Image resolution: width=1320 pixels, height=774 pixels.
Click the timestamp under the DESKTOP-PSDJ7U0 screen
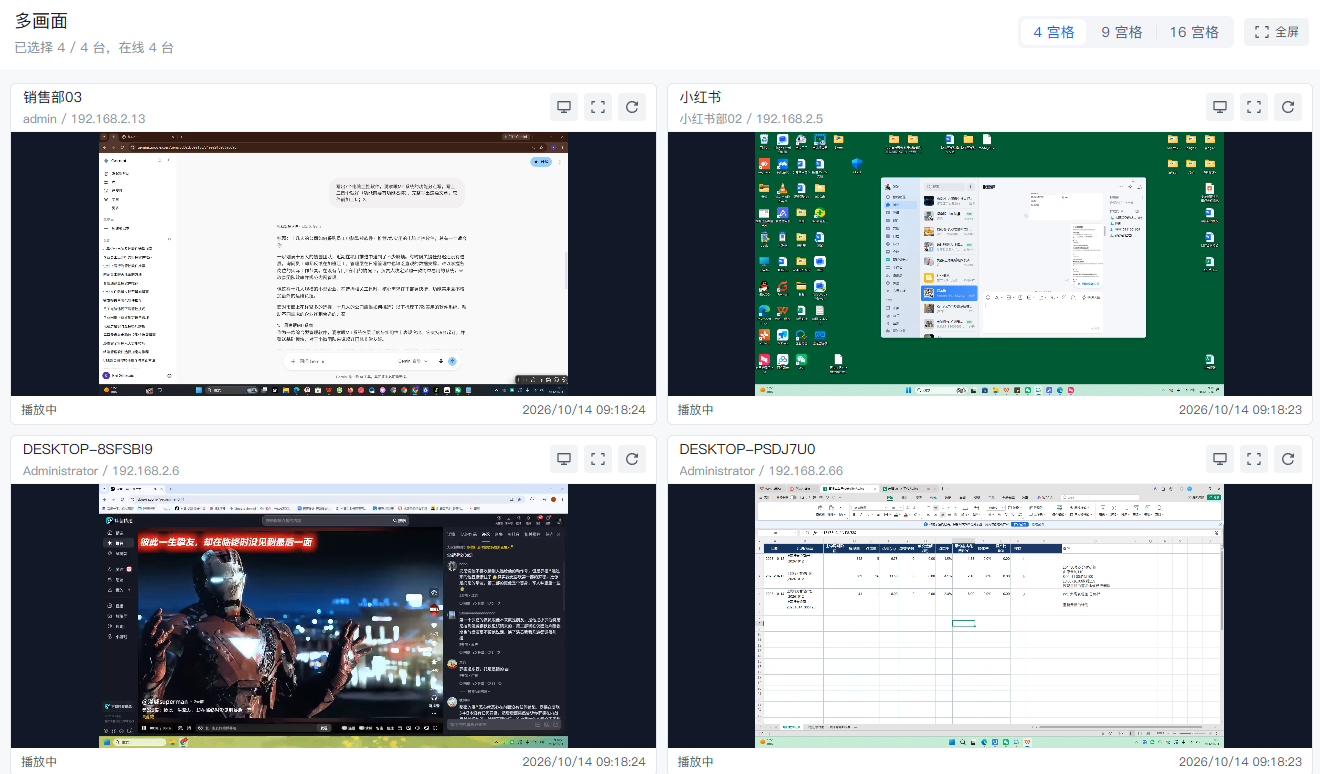[x=1240, y=762]
